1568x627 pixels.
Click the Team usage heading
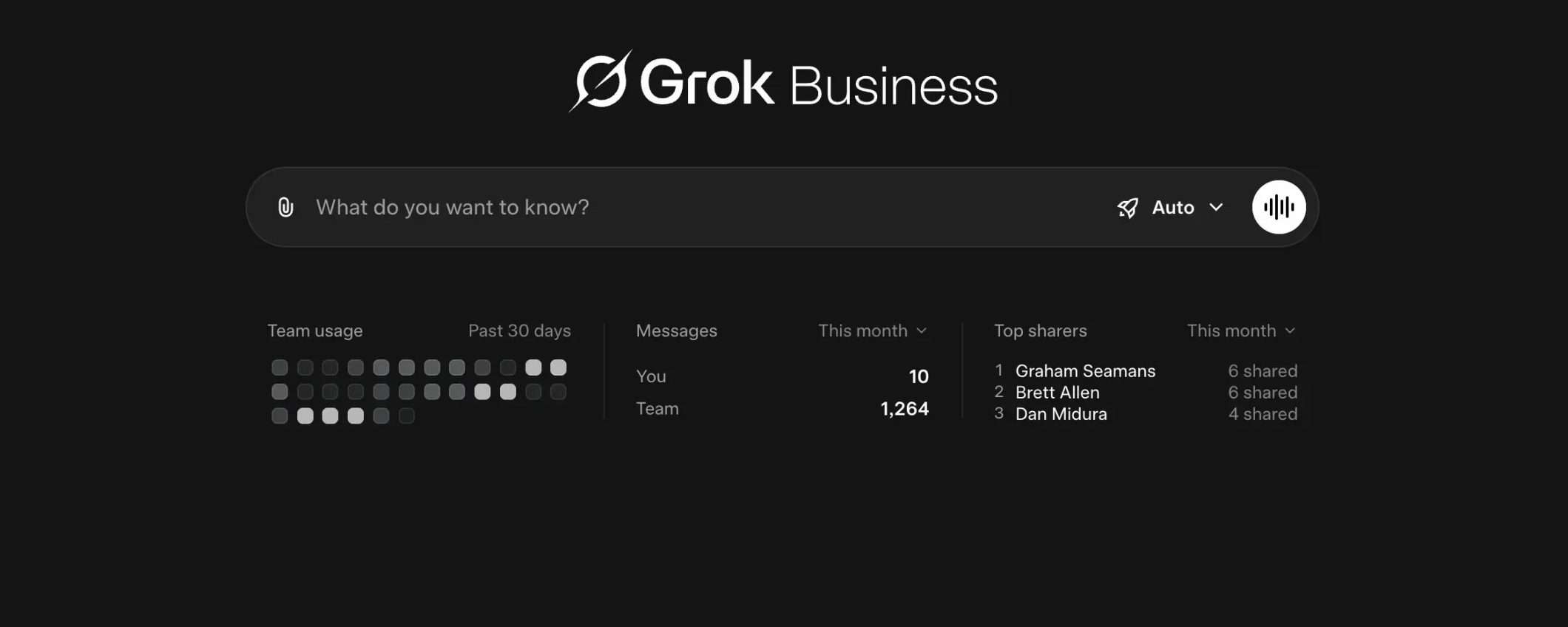(x=315, y=331)
